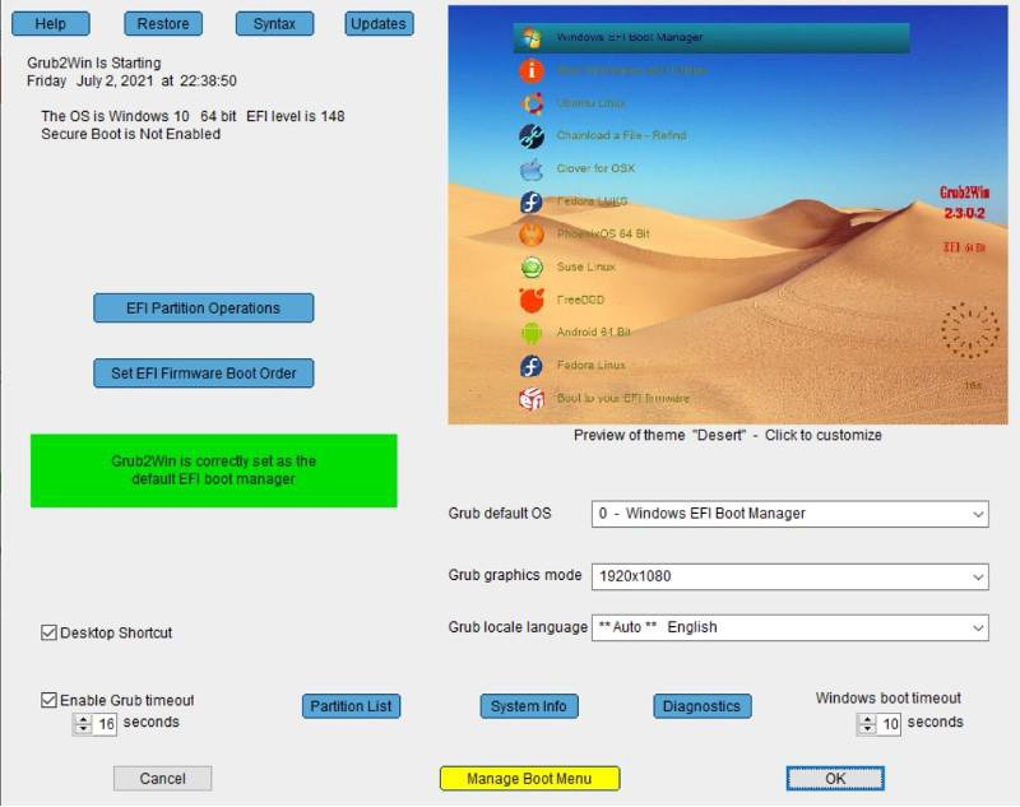The height and width of the screenshot is (807, 1020).
Task: Expand the Grub graphics mode list
Action: [979, 576]
